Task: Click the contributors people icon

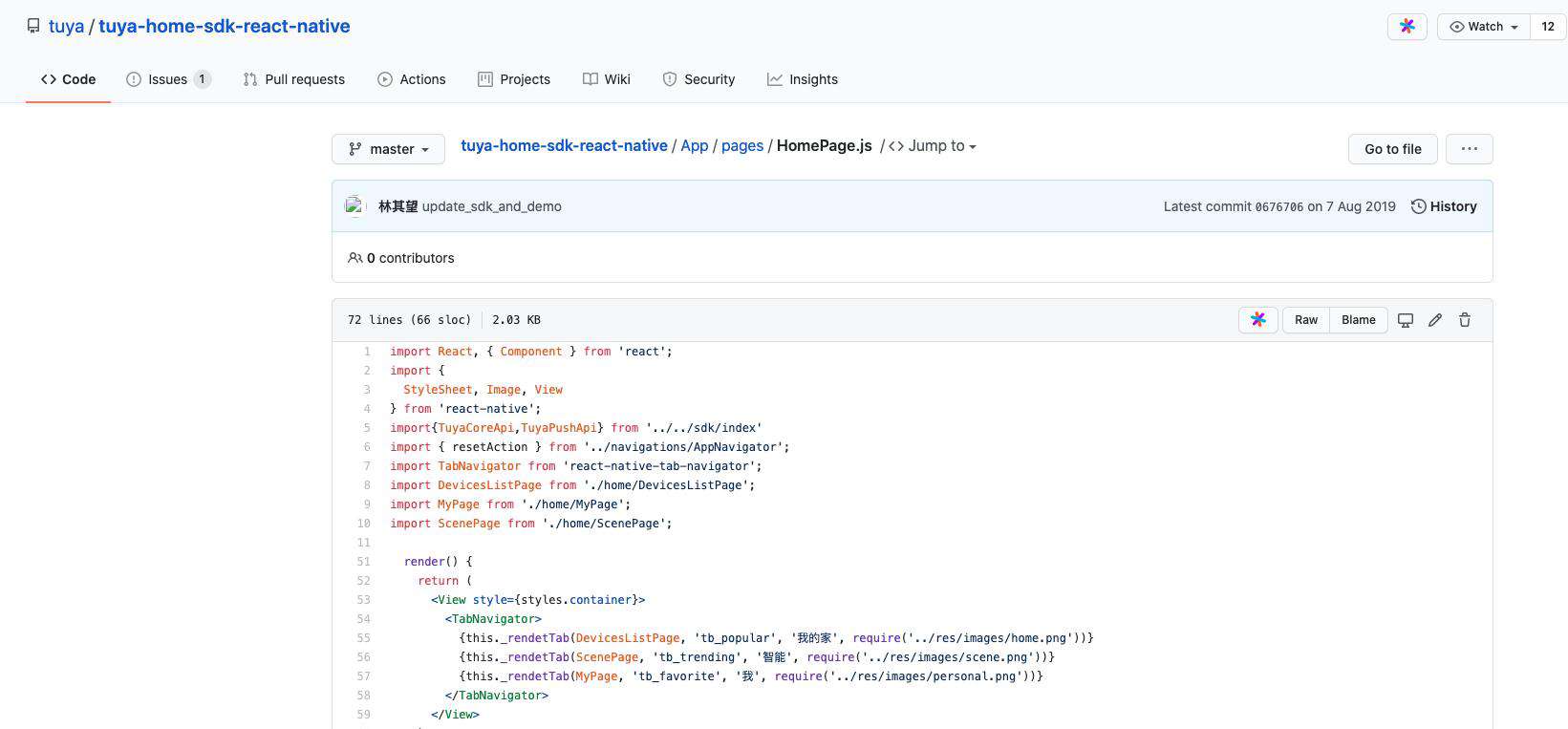Action: pos(355,258)
